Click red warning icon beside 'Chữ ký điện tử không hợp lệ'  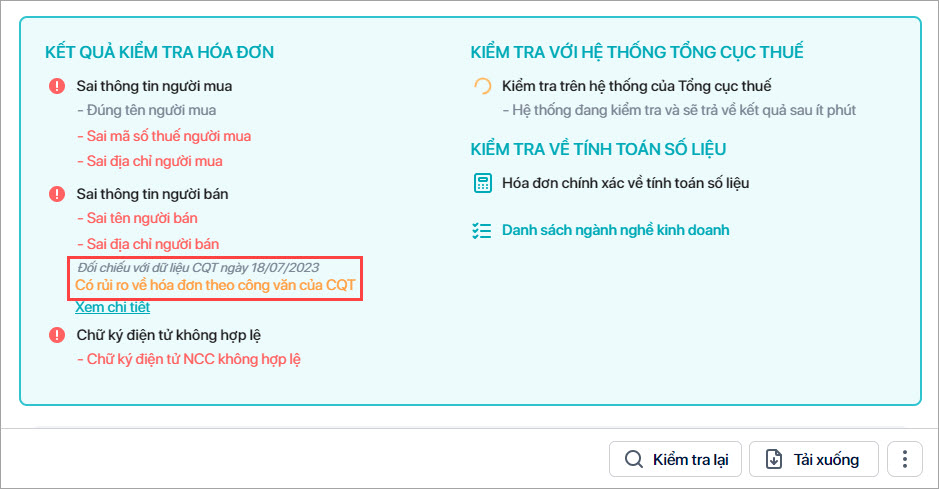pos(57,335)
